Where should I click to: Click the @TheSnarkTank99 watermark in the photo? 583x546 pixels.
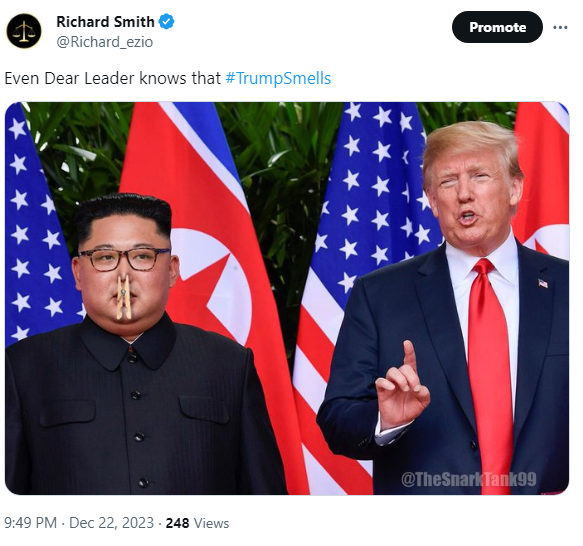coord(468,479)
